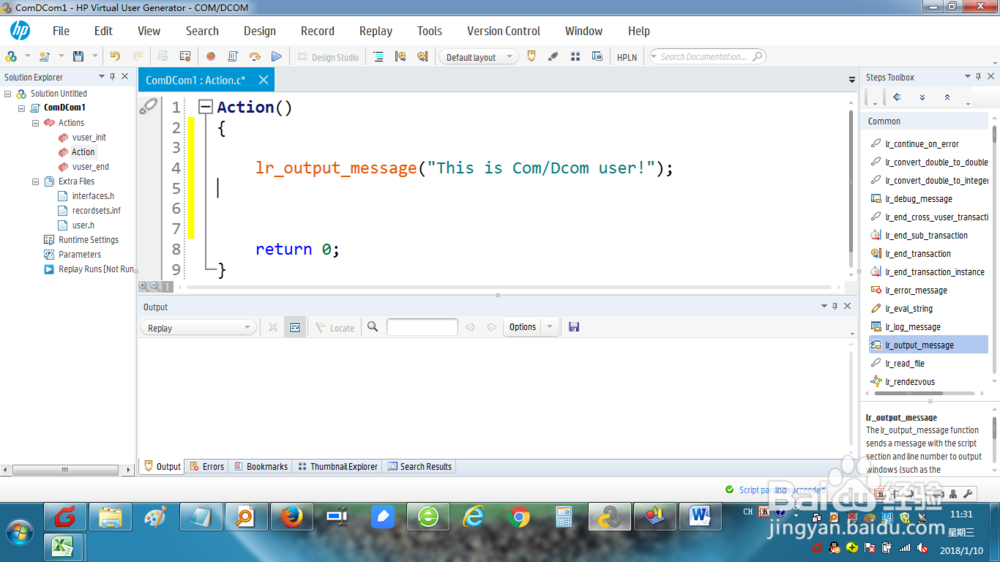Click the indent lines toolbar icon
1000x562 pixels.
pyautogui.click(x=378, y=57)
